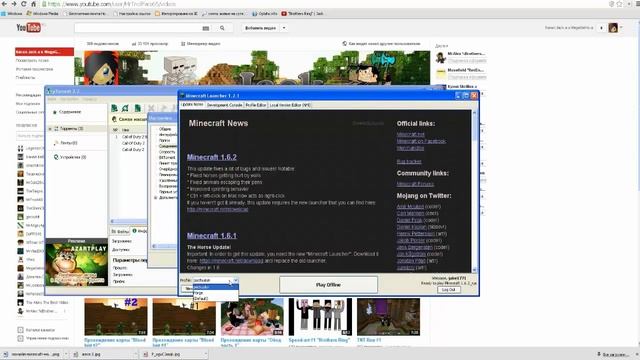Open the on-screen keyboard icon in search

coord(206,28)
